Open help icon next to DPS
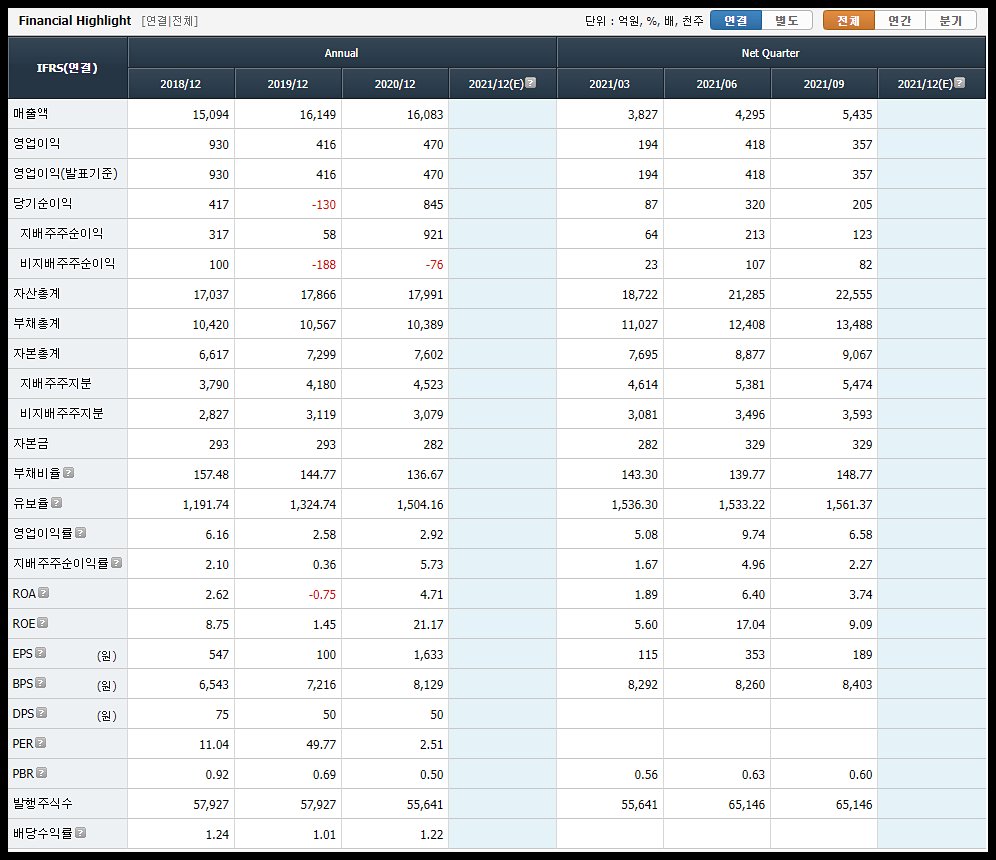The image size is (996, 860). (x=41, y=713)
